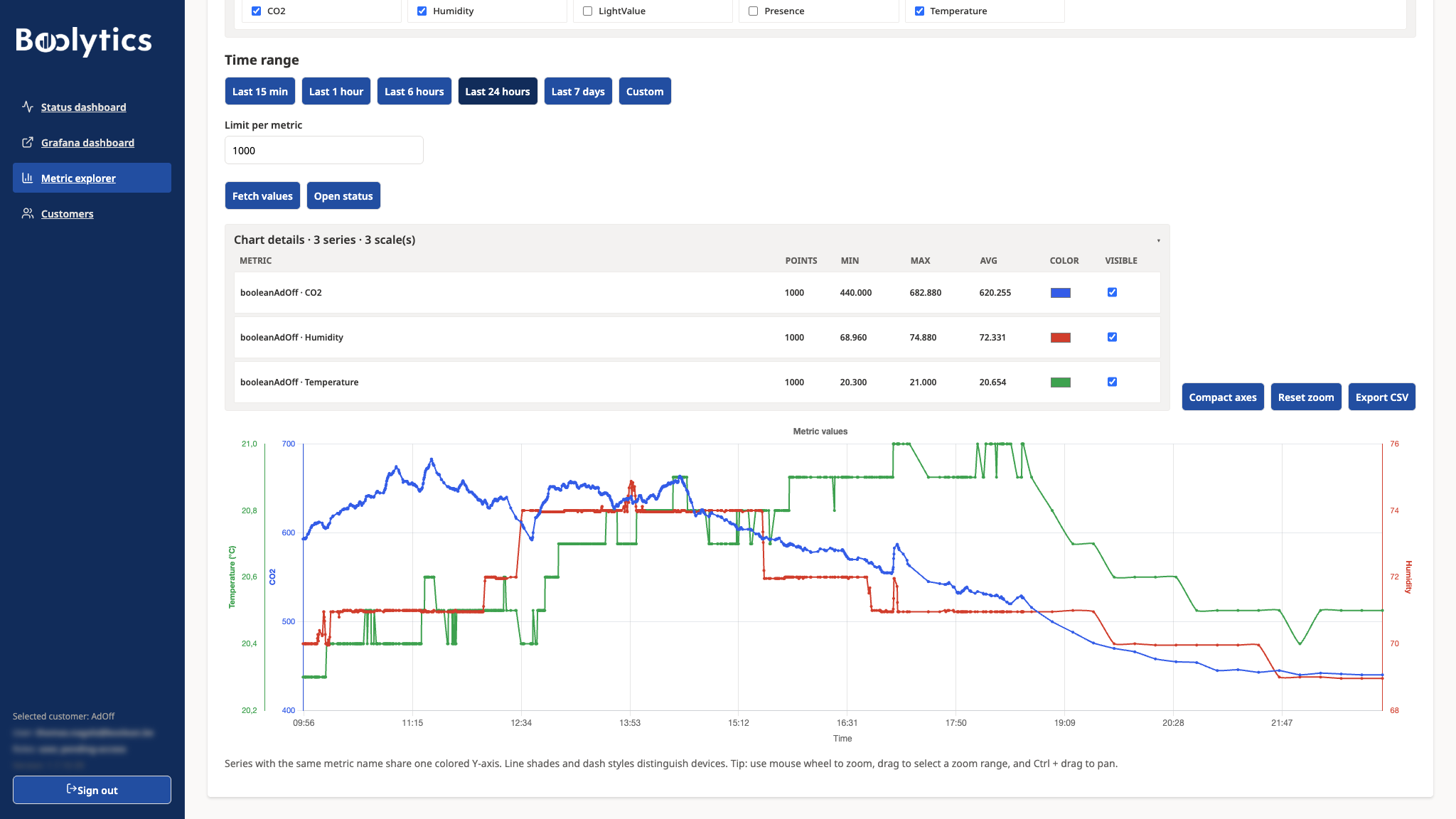This screenshot has height=819, width=1456.
Task: Click the Fetch values button
Action: tap(262, 196)
